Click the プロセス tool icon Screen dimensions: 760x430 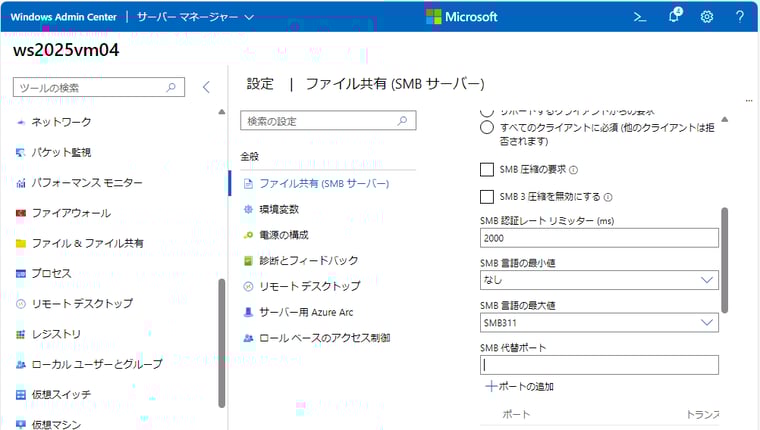pyautogui.click(x=20, y=273)
